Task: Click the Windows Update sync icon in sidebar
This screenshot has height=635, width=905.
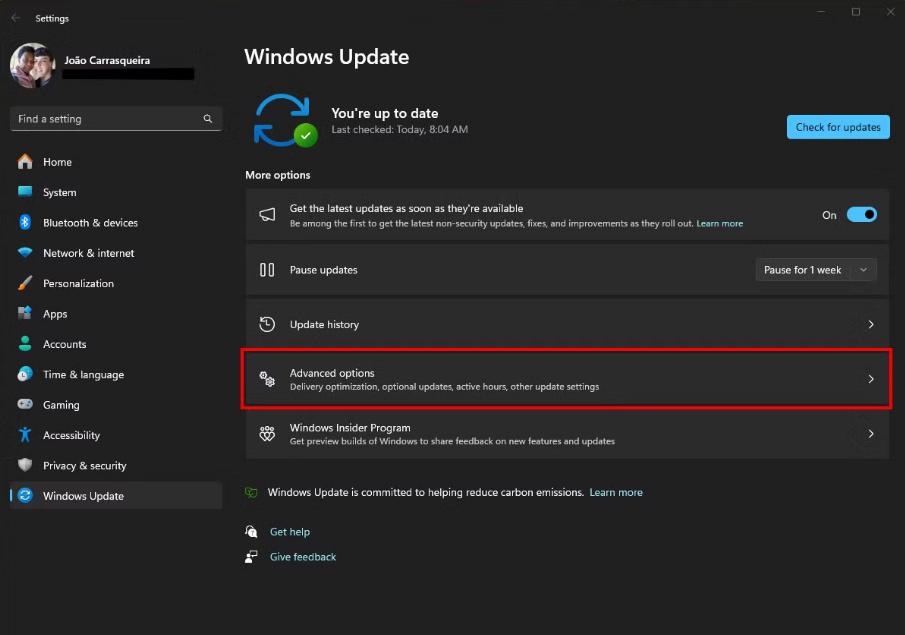Action: point(25,495)
